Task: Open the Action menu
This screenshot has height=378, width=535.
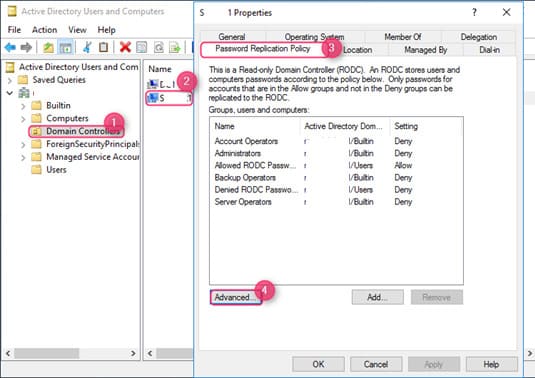Action: pos(44,30)
